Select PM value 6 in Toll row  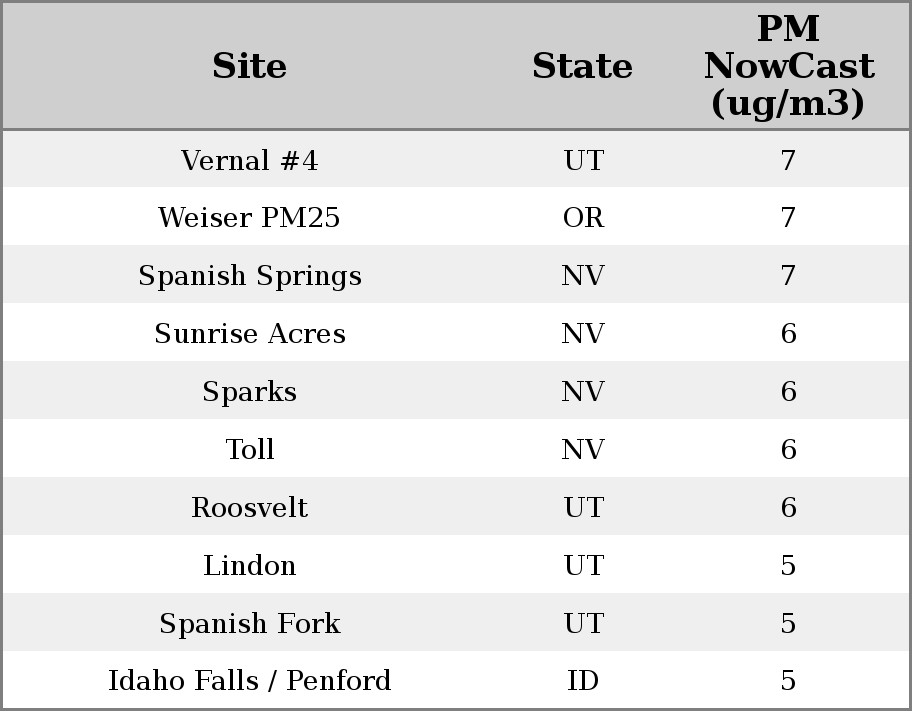click(x=788, y=450)
